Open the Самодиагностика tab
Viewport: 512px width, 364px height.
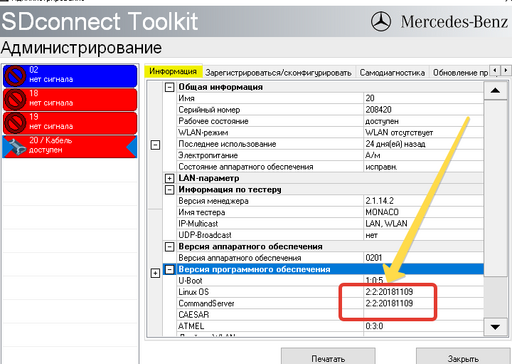392,73
